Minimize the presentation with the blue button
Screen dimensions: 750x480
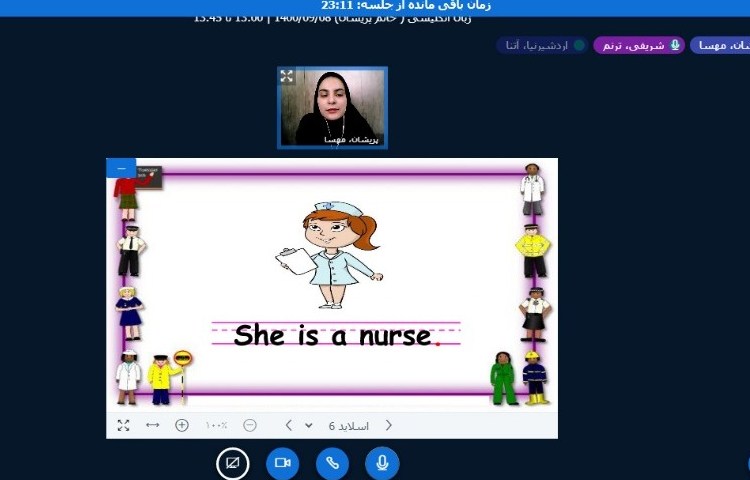tap(121, 168)
